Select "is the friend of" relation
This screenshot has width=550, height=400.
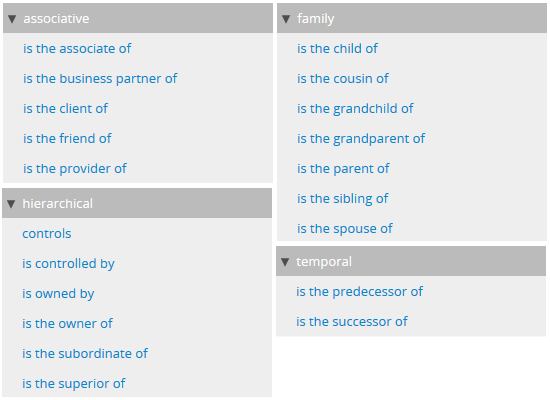click(67, 139)
